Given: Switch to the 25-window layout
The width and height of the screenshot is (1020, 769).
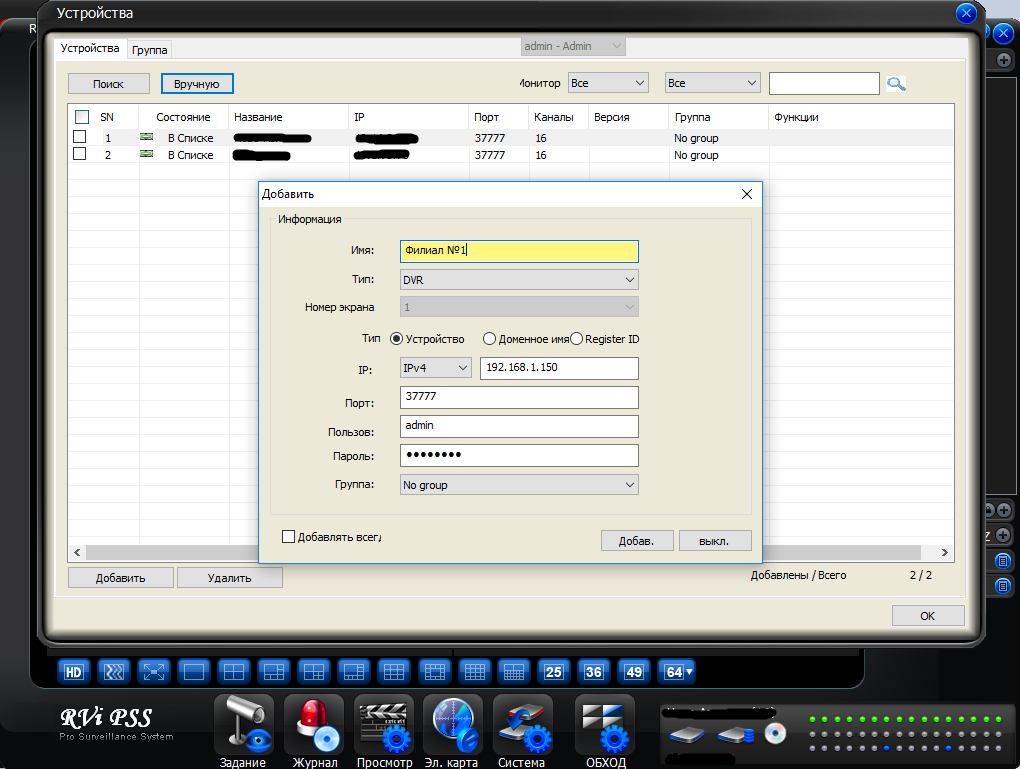Looking at the screenshot, I should pos(553,671).
